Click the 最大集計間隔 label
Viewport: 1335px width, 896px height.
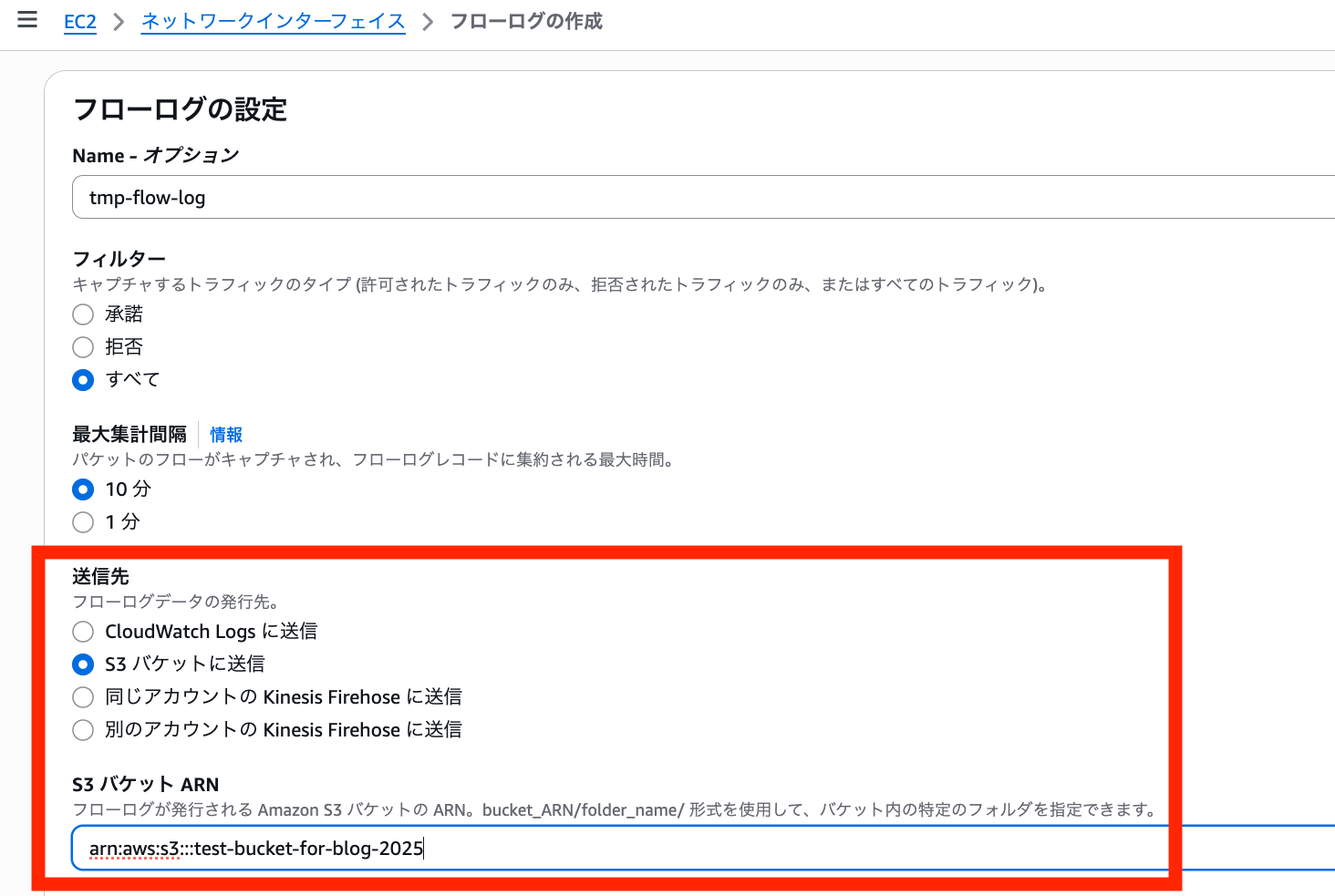[x=129, y=435]
